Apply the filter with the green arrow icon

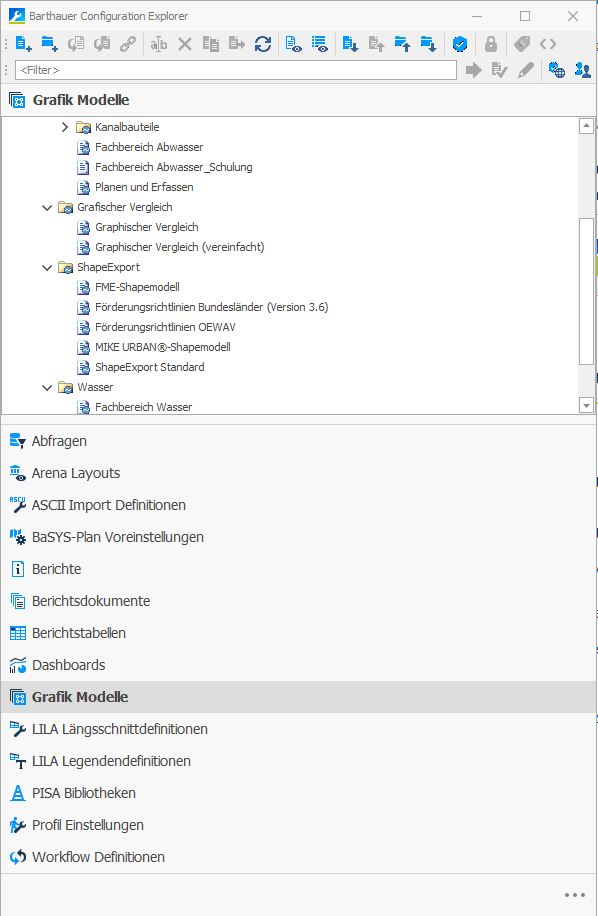coord(474,71)
